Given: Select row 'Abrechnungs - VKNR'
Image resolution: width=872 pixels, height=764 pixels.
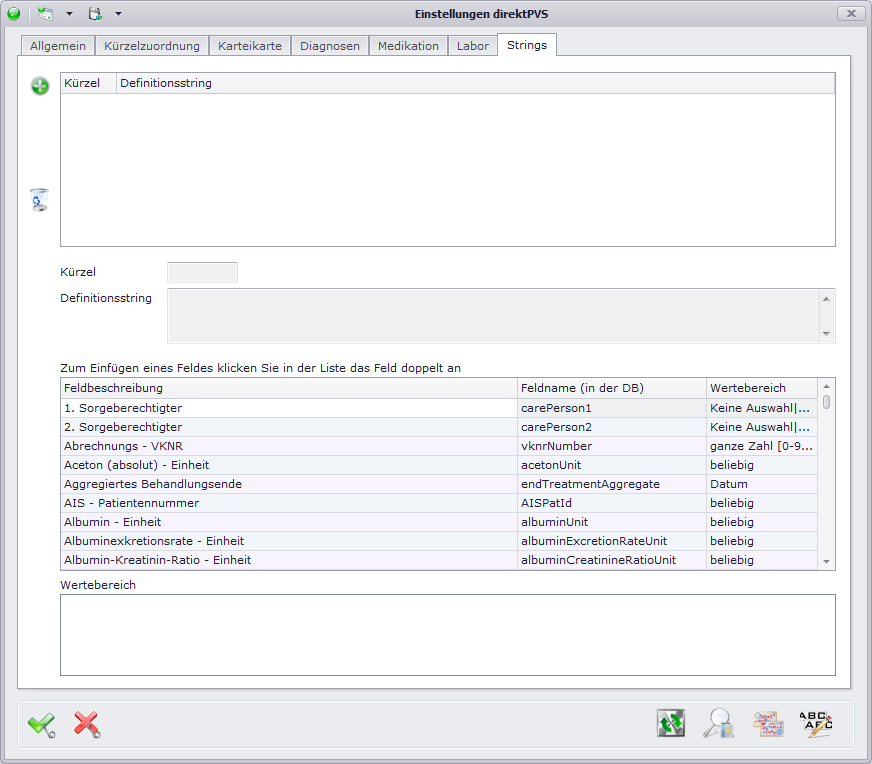Looking at the screenshot, I should point(439,446).
